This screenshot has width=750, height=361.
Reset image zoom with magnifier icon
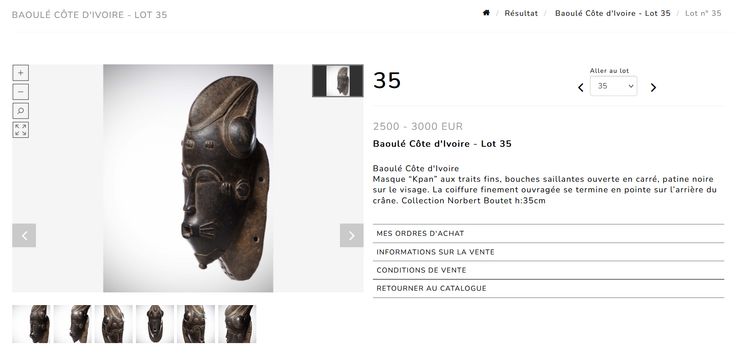[x=21, y=111]
